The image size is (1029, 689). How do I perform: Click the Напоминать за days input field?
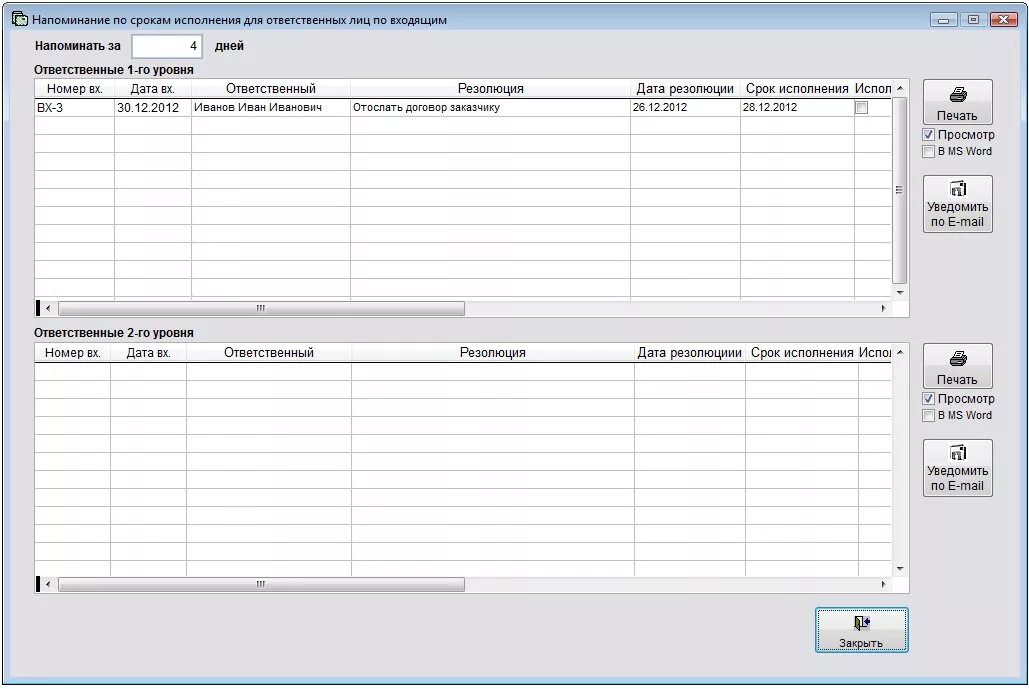click(167, 46)
